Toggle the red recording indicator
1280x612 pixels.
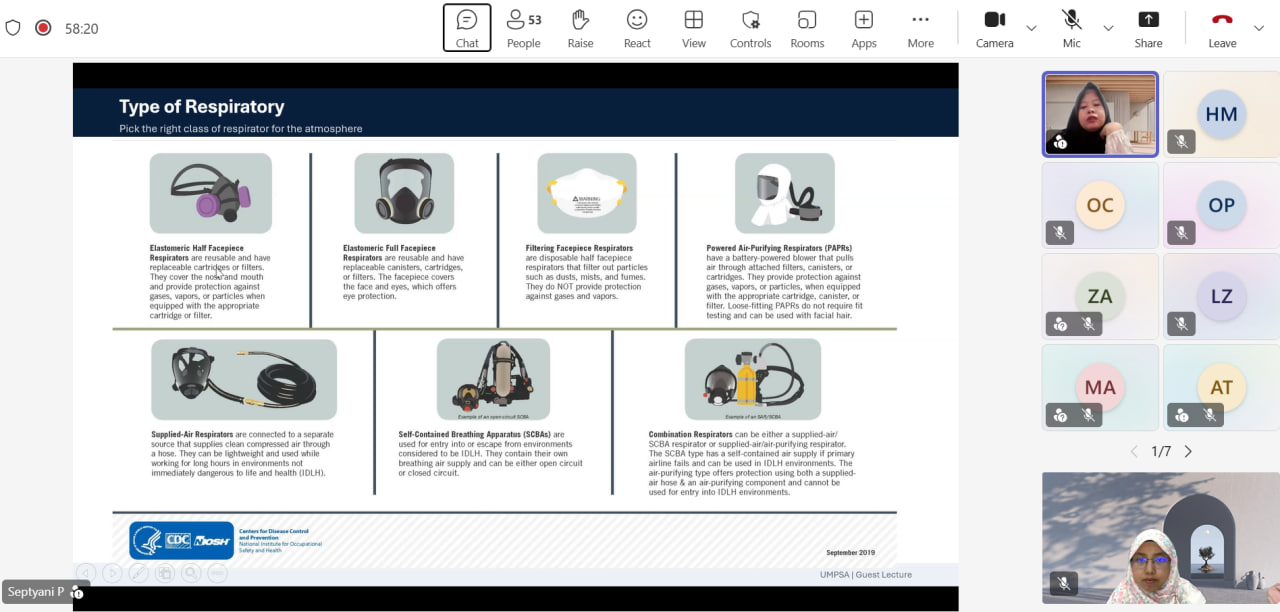[43, 28]
